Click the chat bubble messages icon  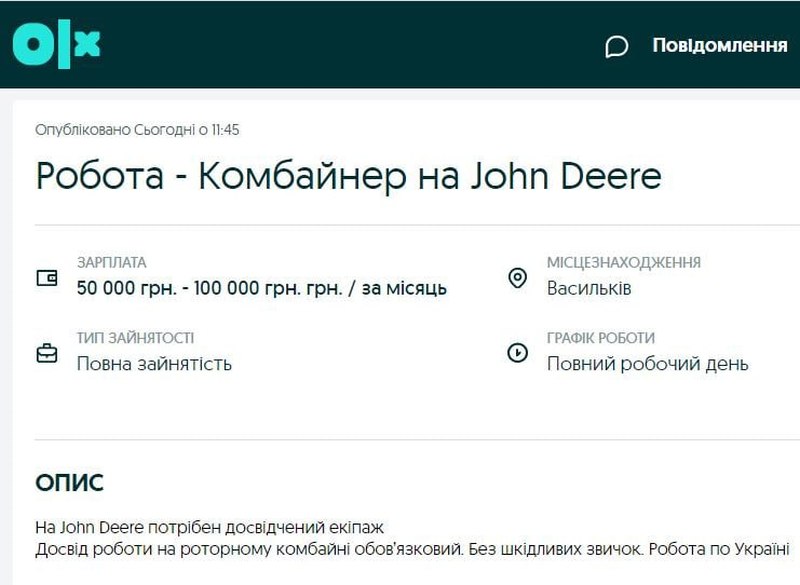coord(617,46)
